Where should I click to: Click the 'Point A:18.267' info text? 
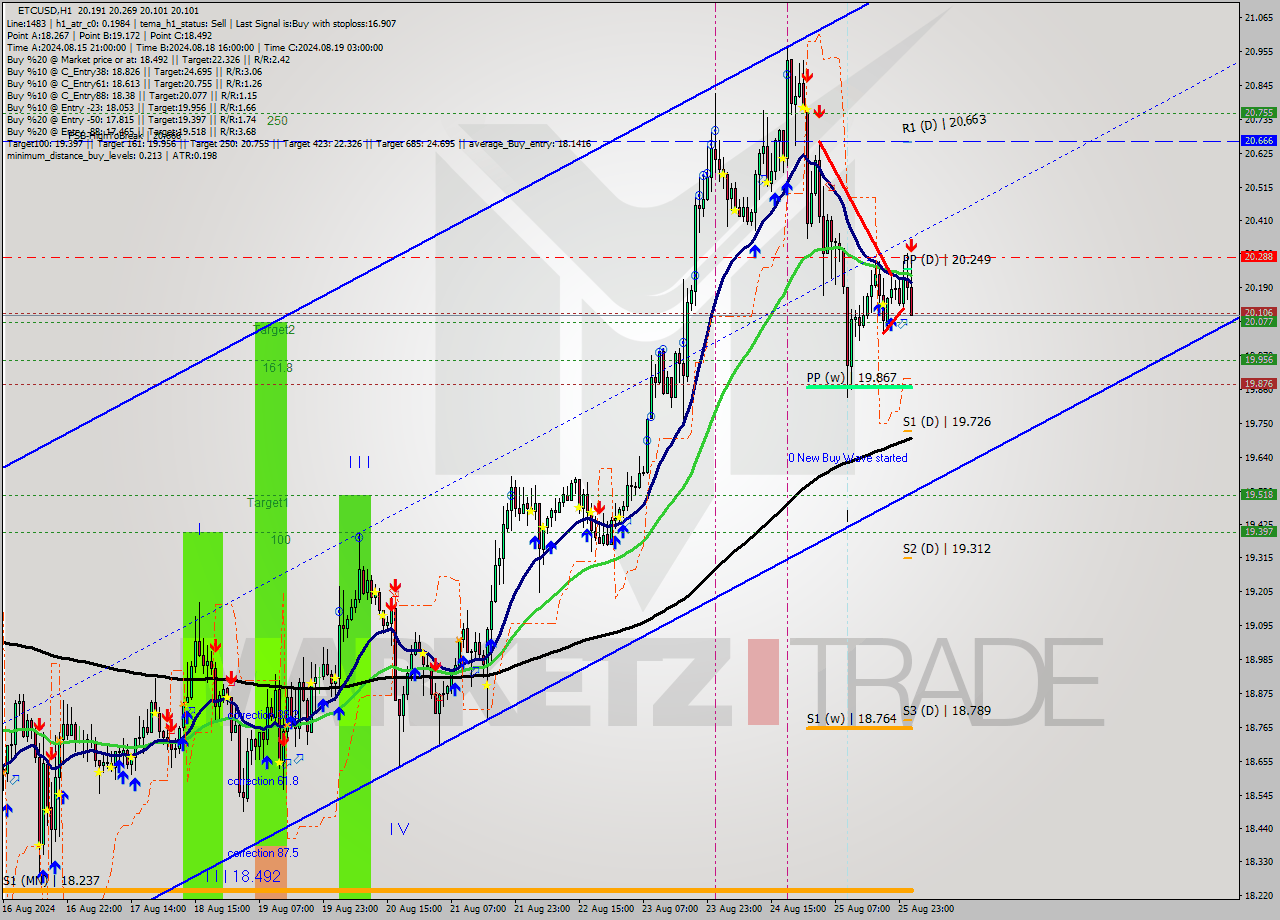39,35
